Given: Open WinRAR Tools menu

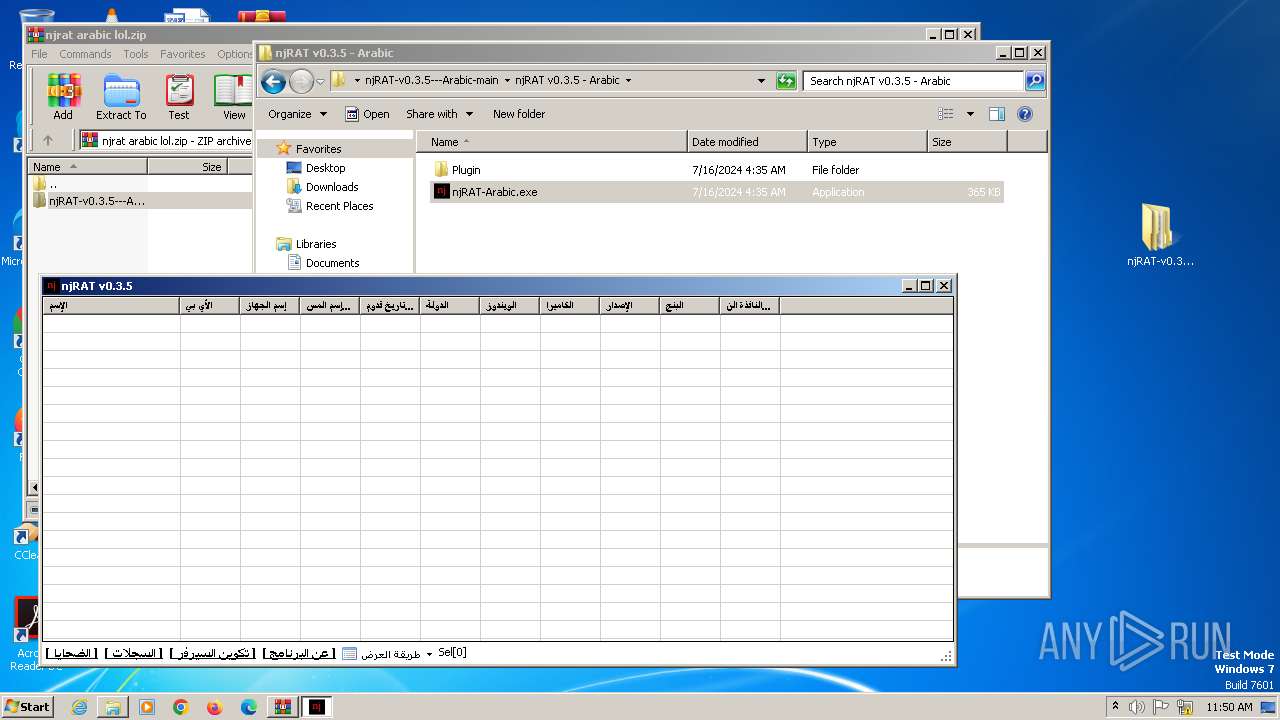Looking at the screenshot, I should (x=136, y=54).
